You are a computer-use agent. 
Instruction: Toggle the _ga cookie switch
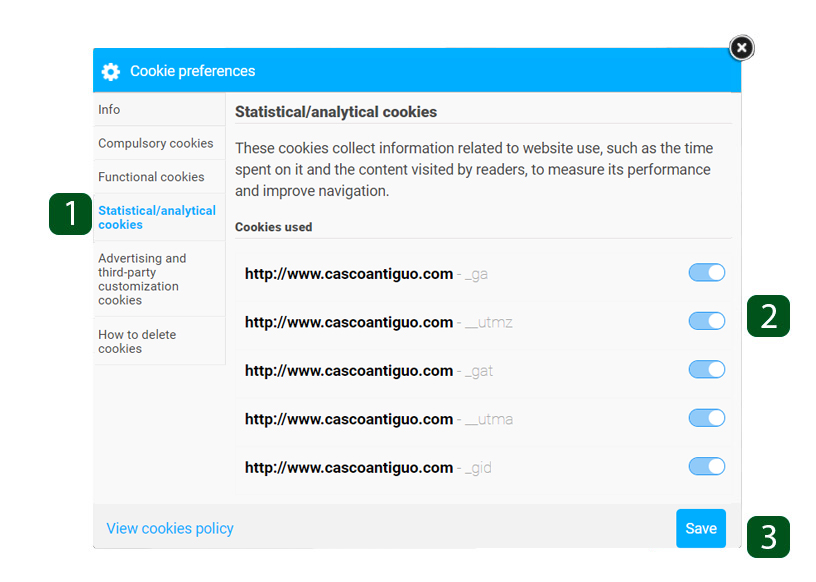tap(707, 272)
